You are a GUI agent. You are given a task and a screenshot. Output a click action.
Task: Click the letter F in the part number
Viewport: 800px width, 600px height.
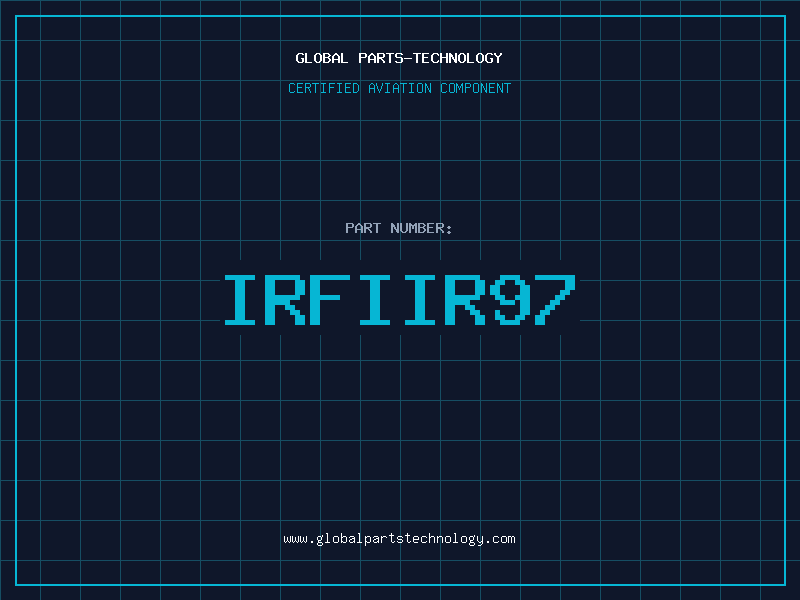pos(331,300)
